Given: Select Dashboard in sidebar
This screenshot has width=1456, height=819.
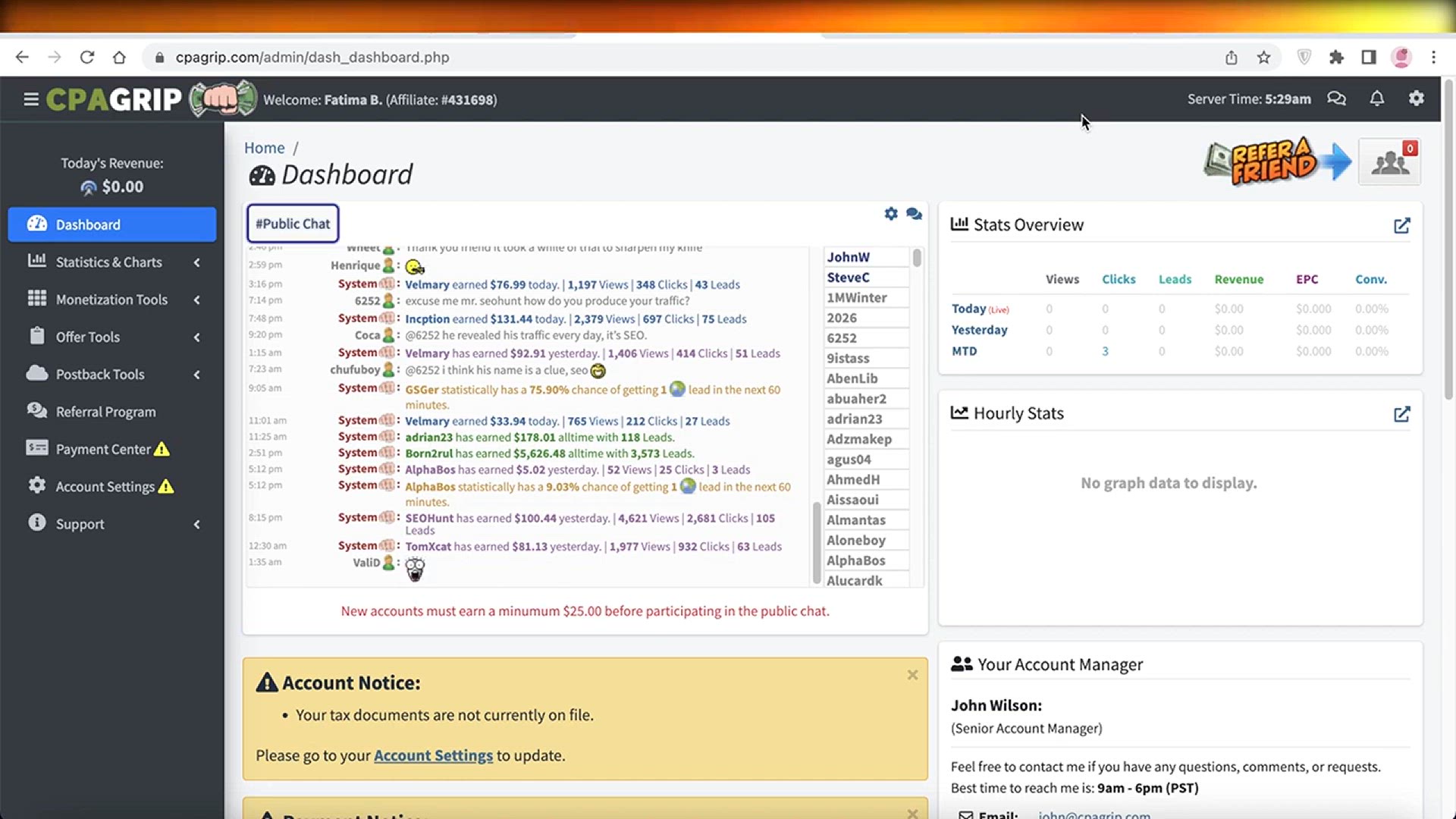Looking at the screenshot, I should [112, 224].
